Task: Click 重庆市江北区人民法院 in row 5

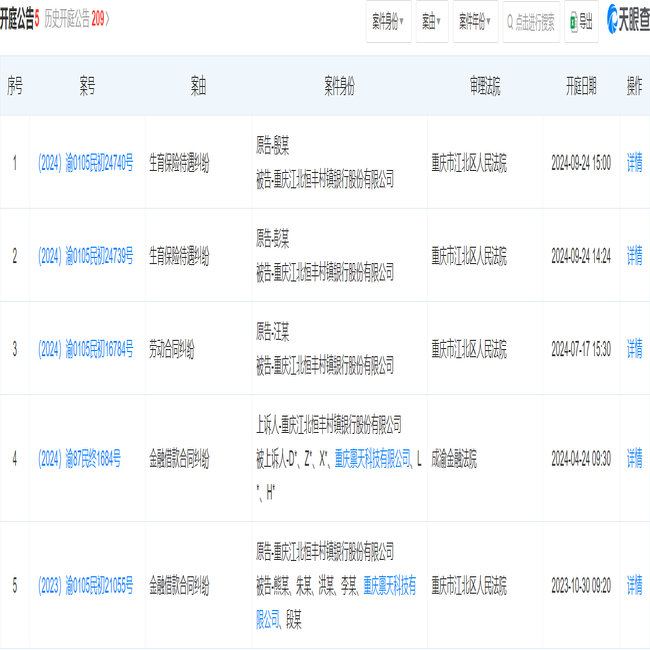Action: coord(469,585)
